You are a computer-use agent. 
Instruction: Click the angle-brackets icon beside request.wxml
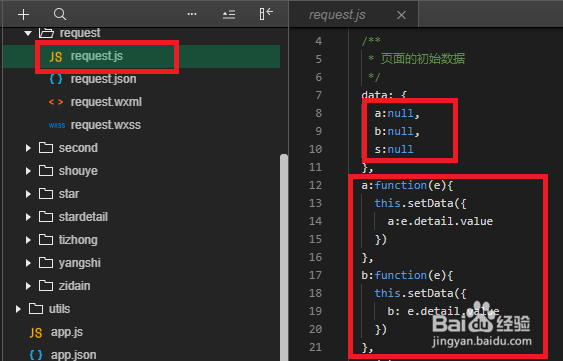point(56,102)
